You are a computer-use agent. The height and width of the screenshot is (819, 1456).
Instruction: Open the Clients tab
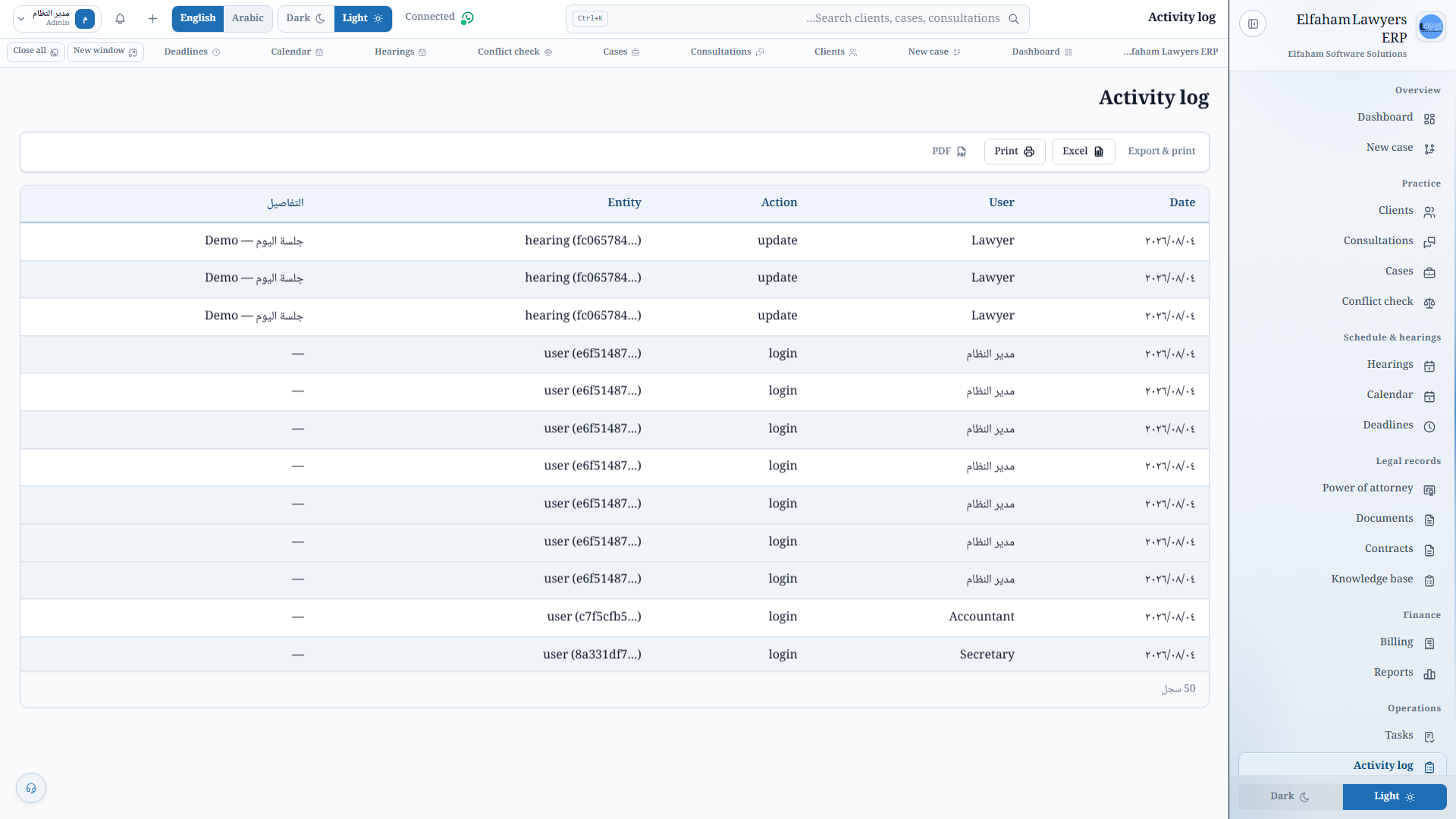tap(836, 52)
